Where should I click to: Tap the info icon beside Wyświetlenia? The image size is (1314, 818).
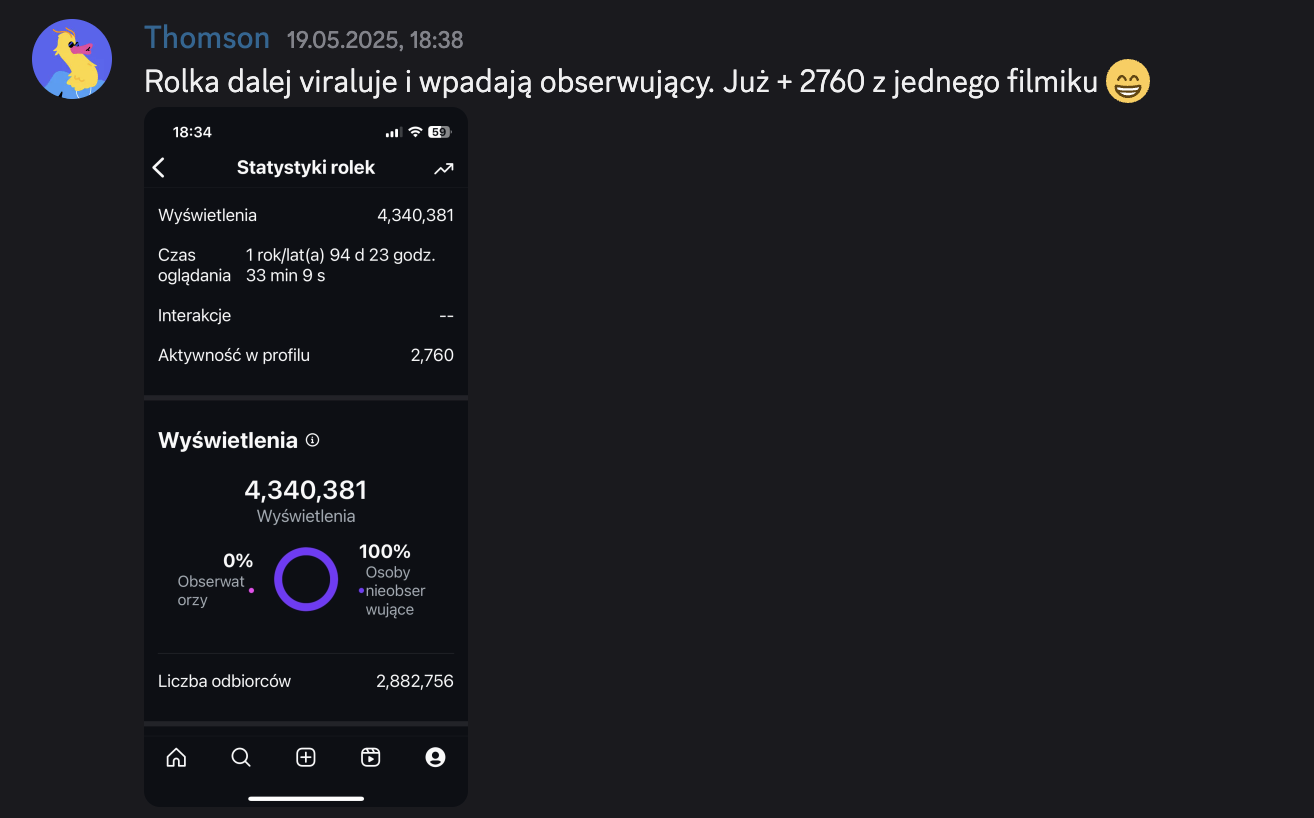pyautogui.click(x=312, y=440)
